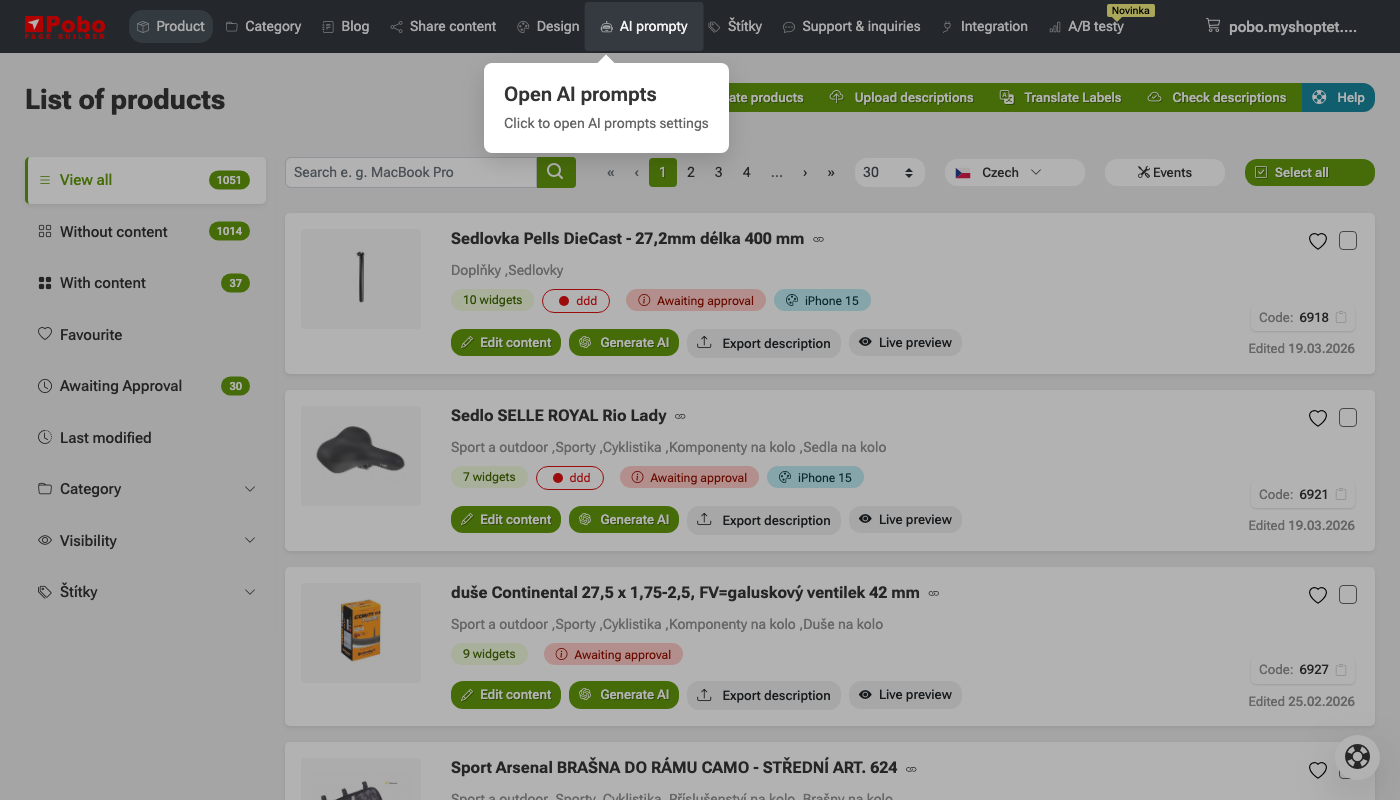1400x800 pixels.
Task: Click the Select all checkbox button
Action: (x=1261, y=172)
